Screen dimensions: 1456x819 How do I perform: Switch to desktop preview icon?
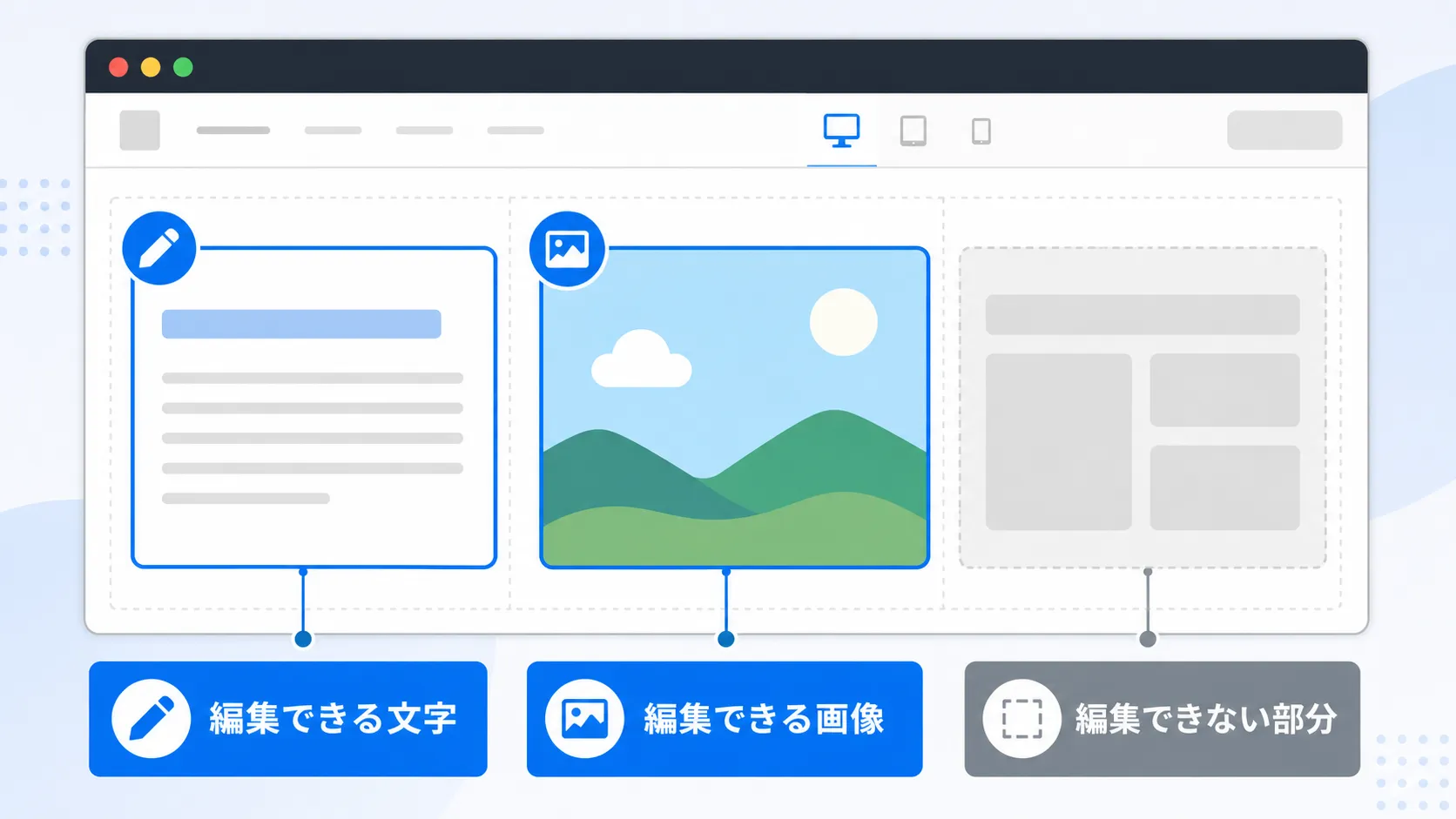click(841, 131)
